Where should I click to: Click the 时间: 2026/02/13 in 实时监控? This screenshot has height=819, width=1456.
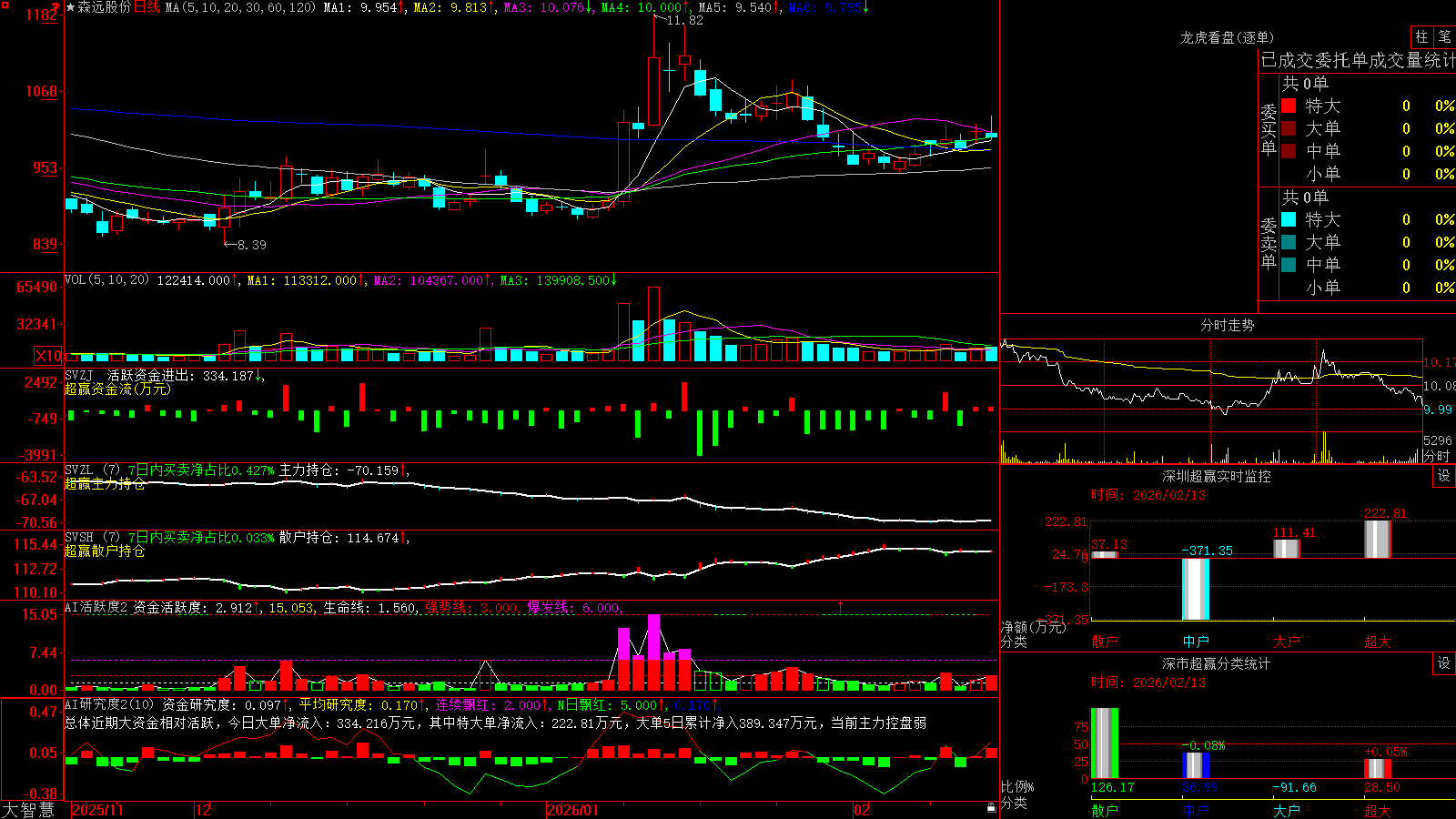point(1148,495)
